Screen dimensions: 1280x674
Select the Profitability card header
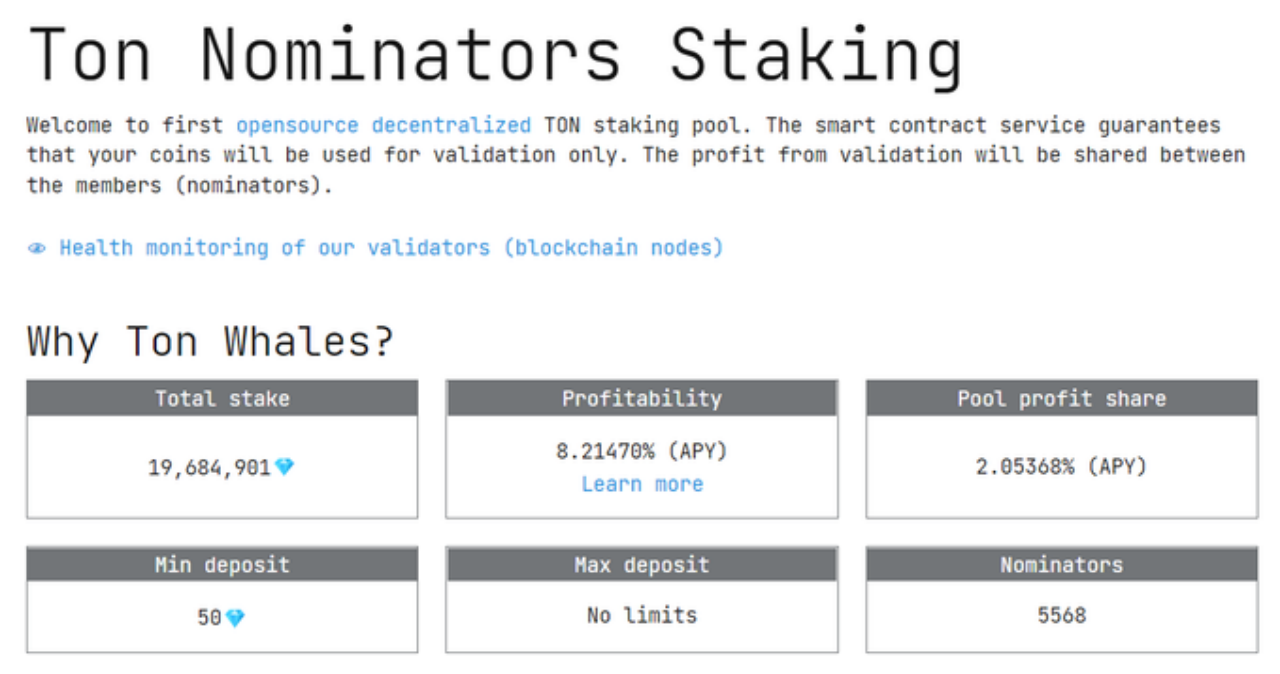click(x=642, y=398)
